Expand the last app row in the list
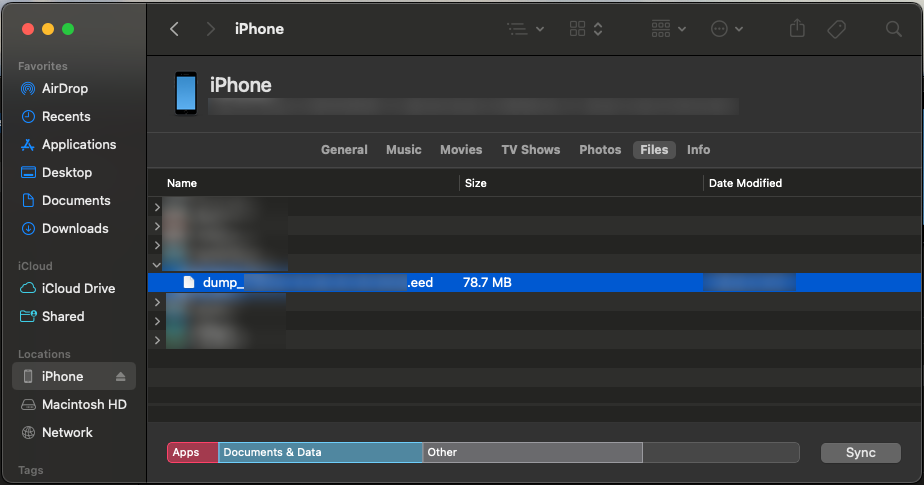 157,340
